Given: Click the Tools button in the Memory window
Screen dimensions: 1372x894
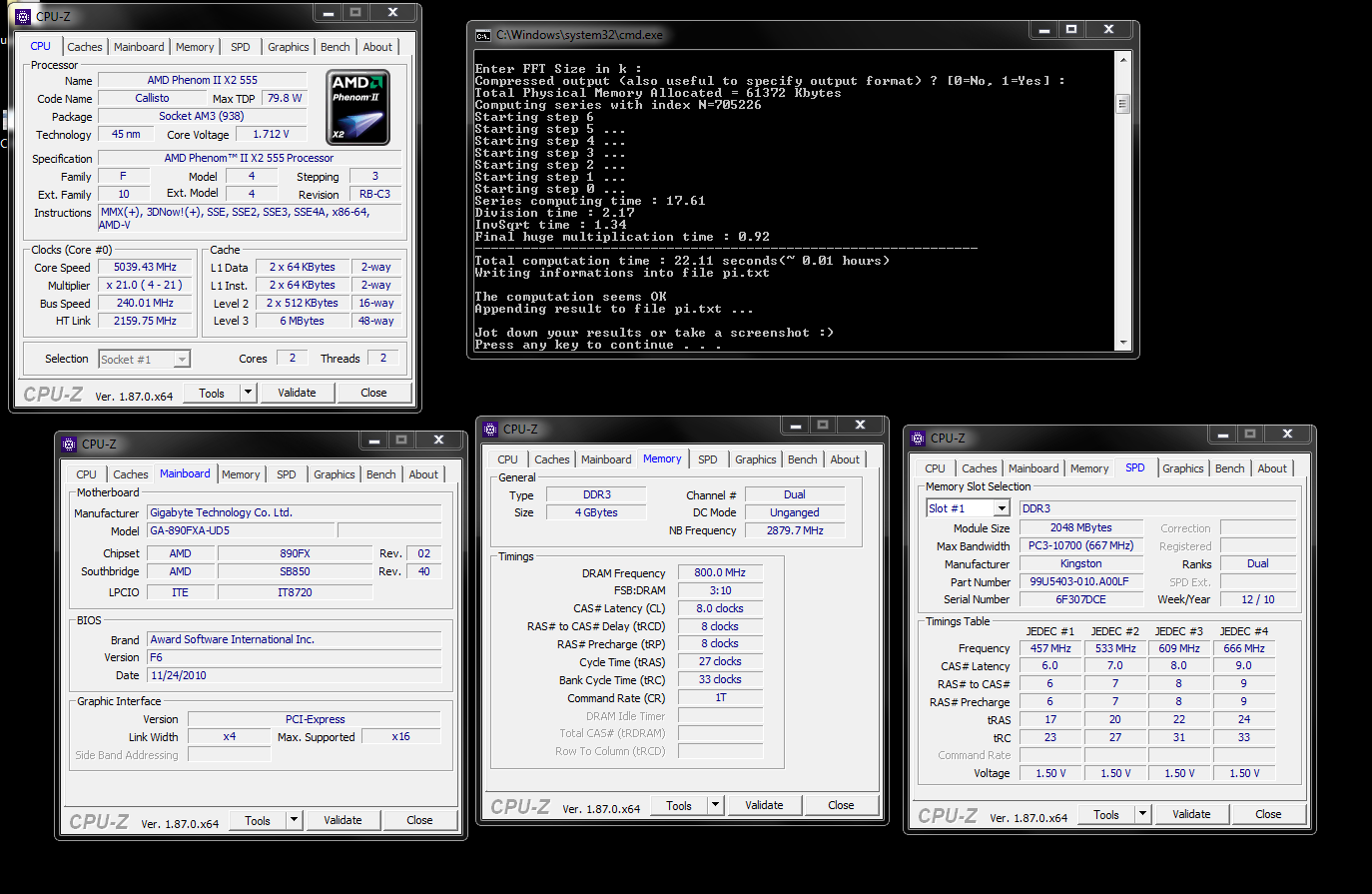Looking at the screenshot, I should point(679,805).
